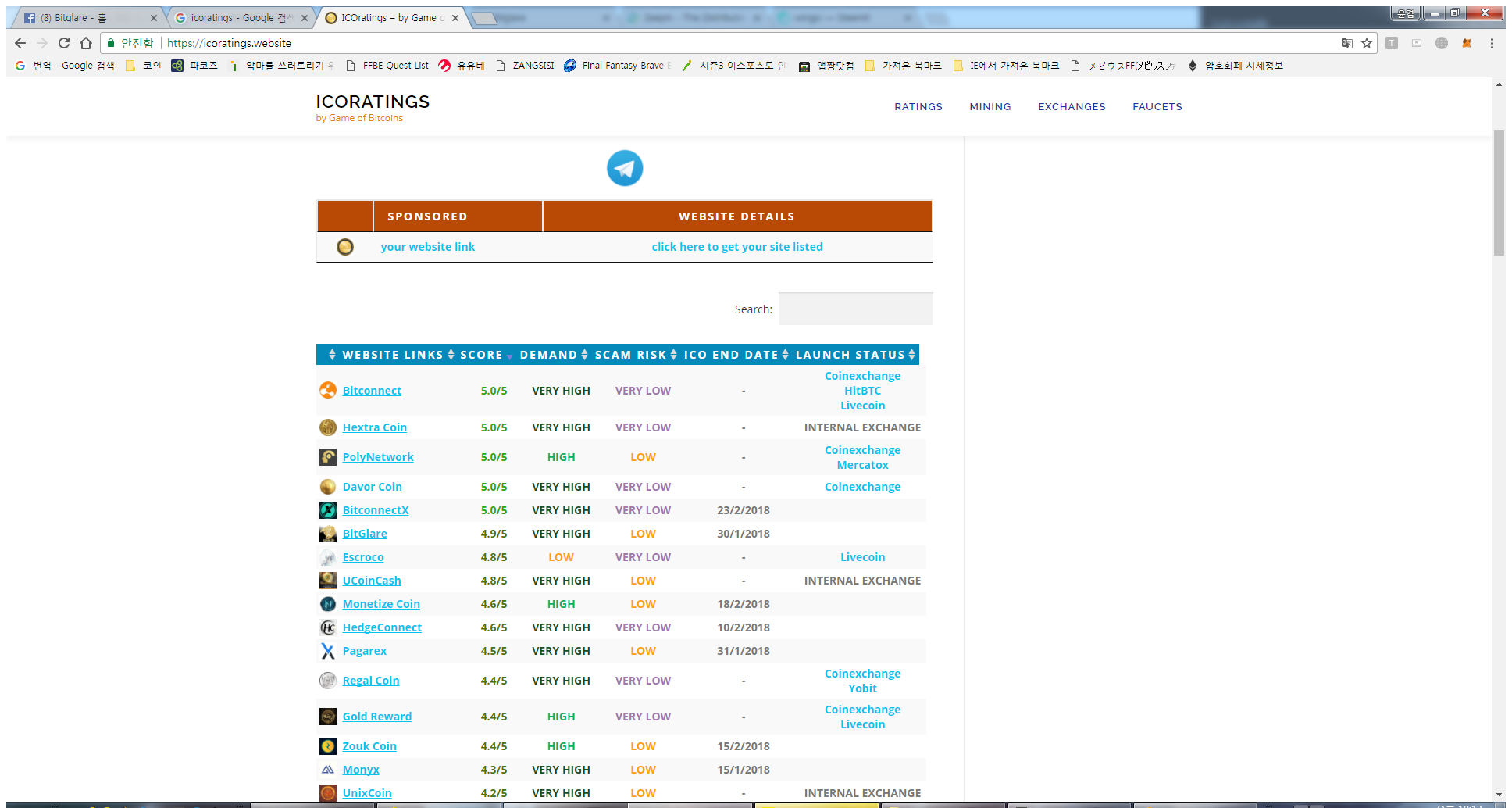Open the Final Fantasy Brave bookmark
Screen dimensions: 1512x808
coord(618,66)
